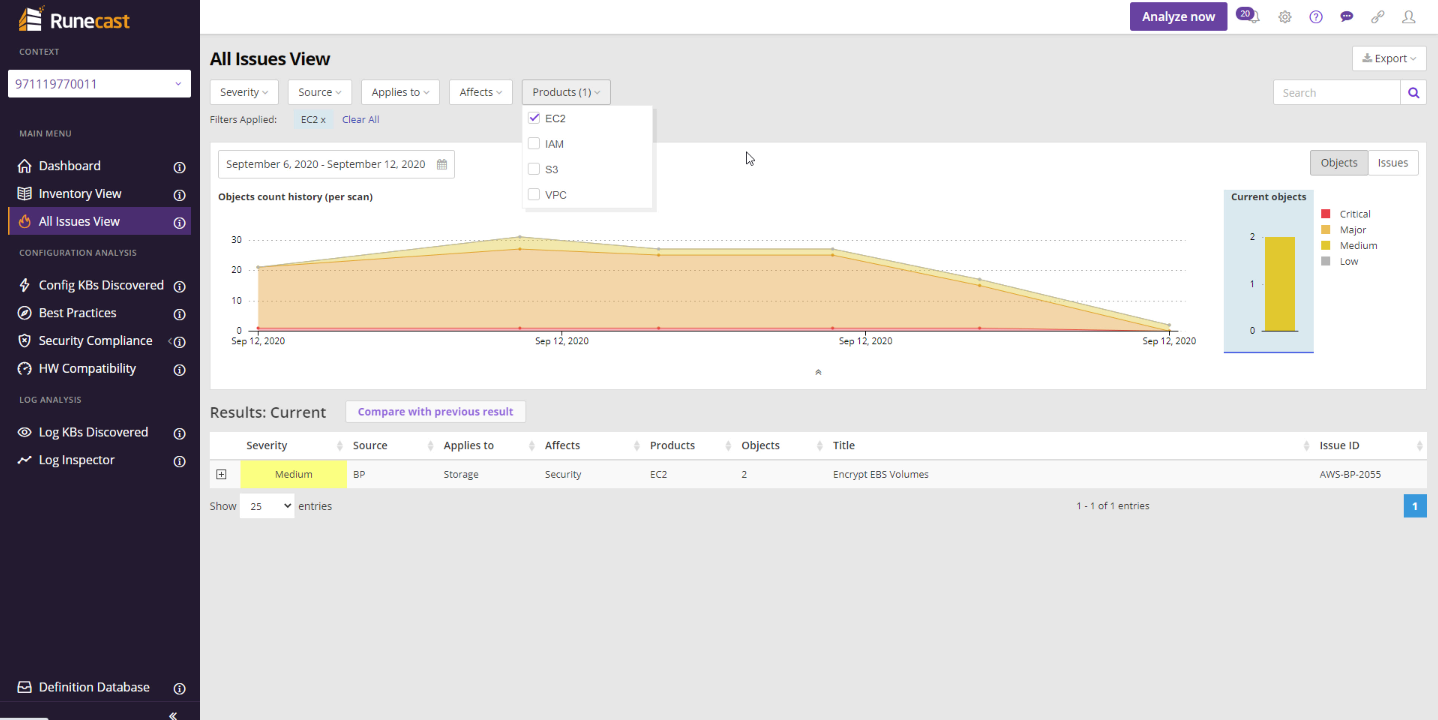
Task: Collapse the chart panel with up chevron
Action: click(x=818, y=372)
